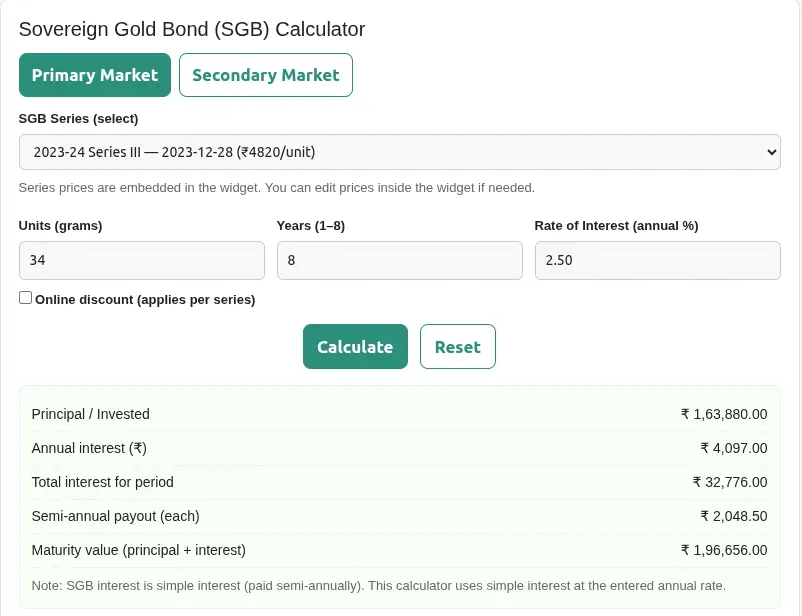Click into the Years (1–8) field
The image size is (802, 616).
399,260
